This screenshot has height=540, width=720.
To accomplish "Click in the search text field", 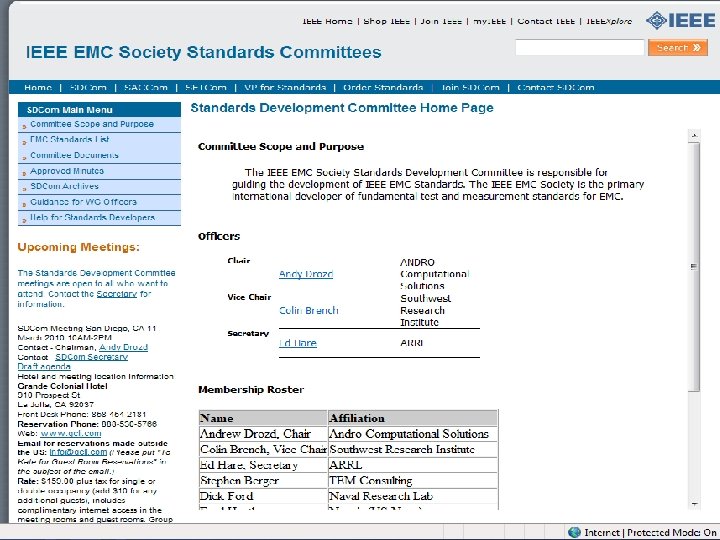I will click(x=579, y=47).
